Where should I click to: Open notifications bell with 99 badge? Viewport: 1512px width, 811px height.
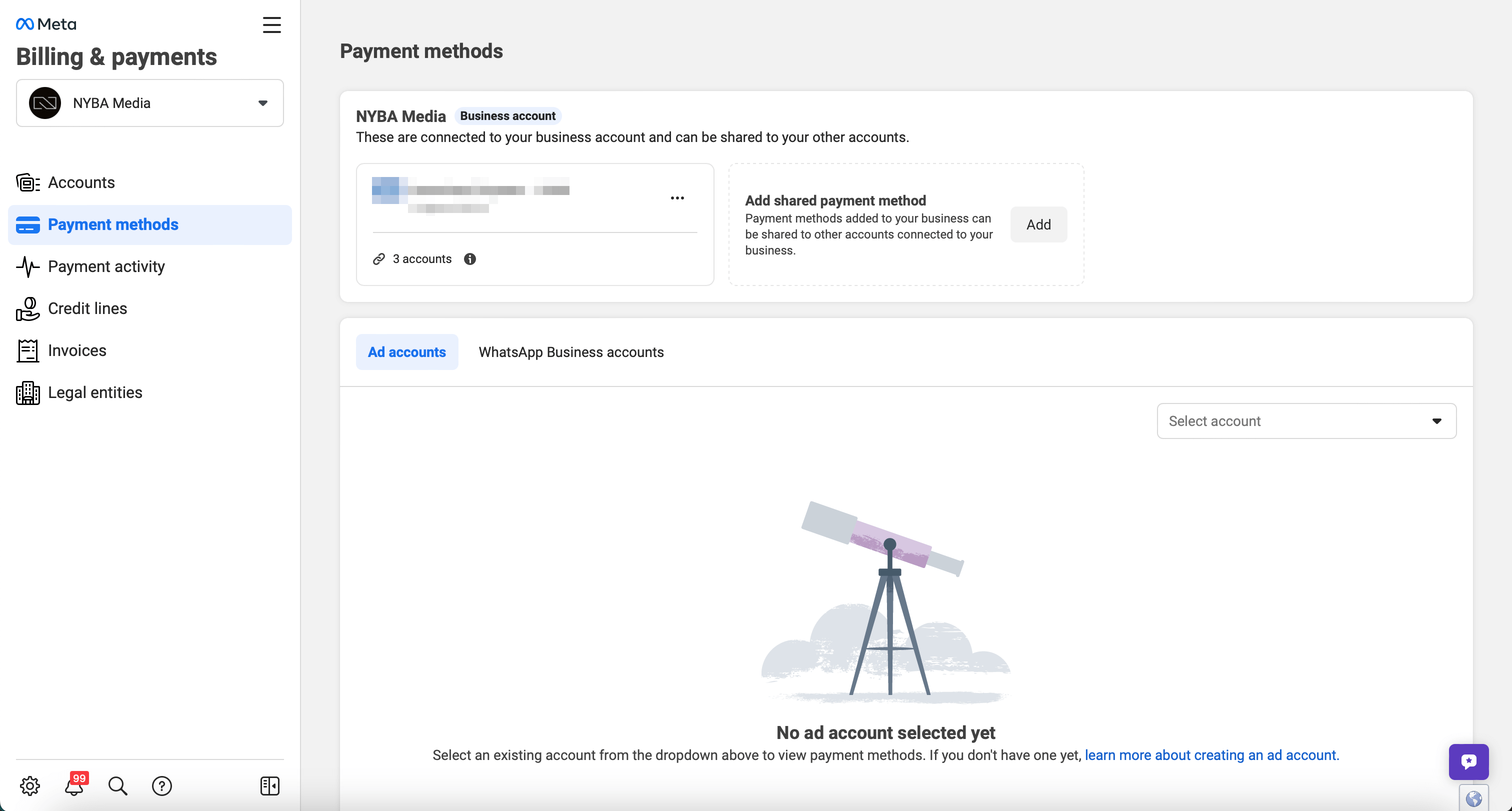pyautogui.click(x=75, y=784)
